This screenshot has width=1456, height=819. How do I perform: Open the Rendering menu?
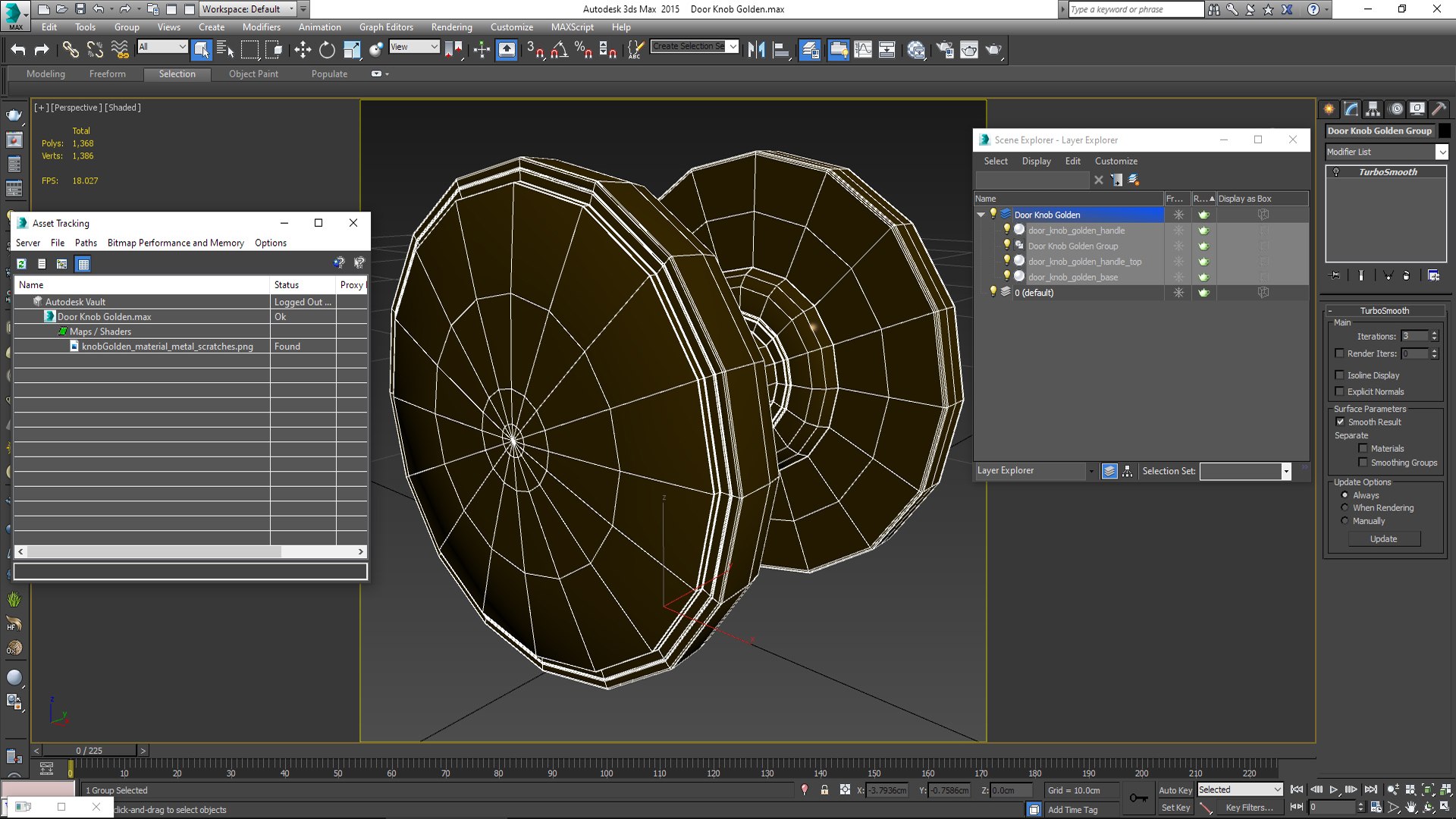pyautogui.click(x=451, y=27)
